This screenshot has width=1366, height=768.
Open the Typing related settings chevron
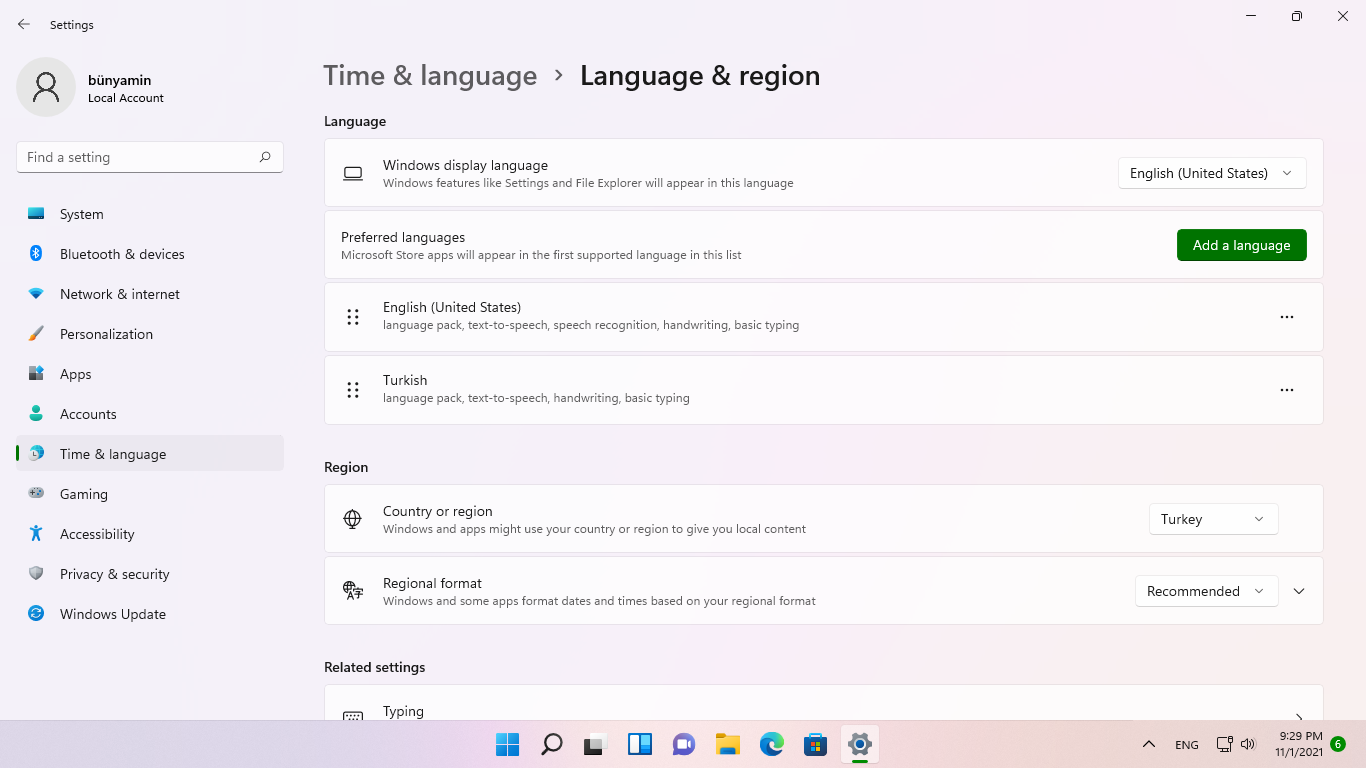1299,716
